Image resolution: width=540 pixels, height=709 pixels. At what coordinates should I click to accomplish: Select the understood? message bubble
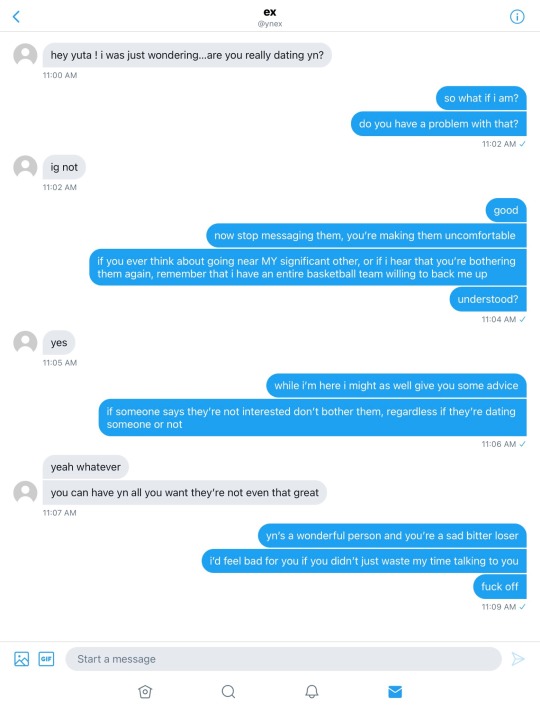click(x=488, y=299)
